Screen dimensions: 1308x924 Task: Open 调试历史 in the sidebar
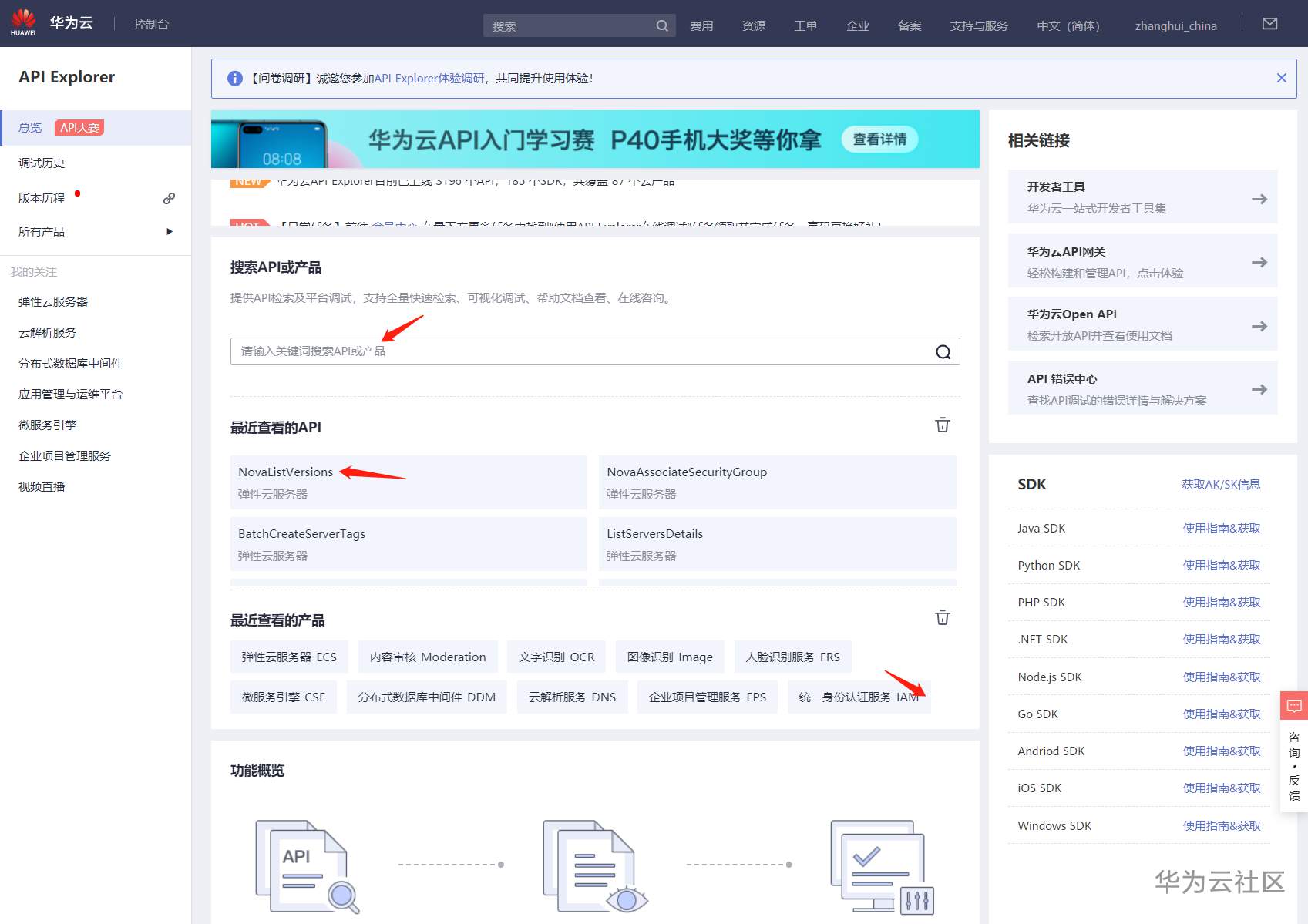click(x=42, y=163)
